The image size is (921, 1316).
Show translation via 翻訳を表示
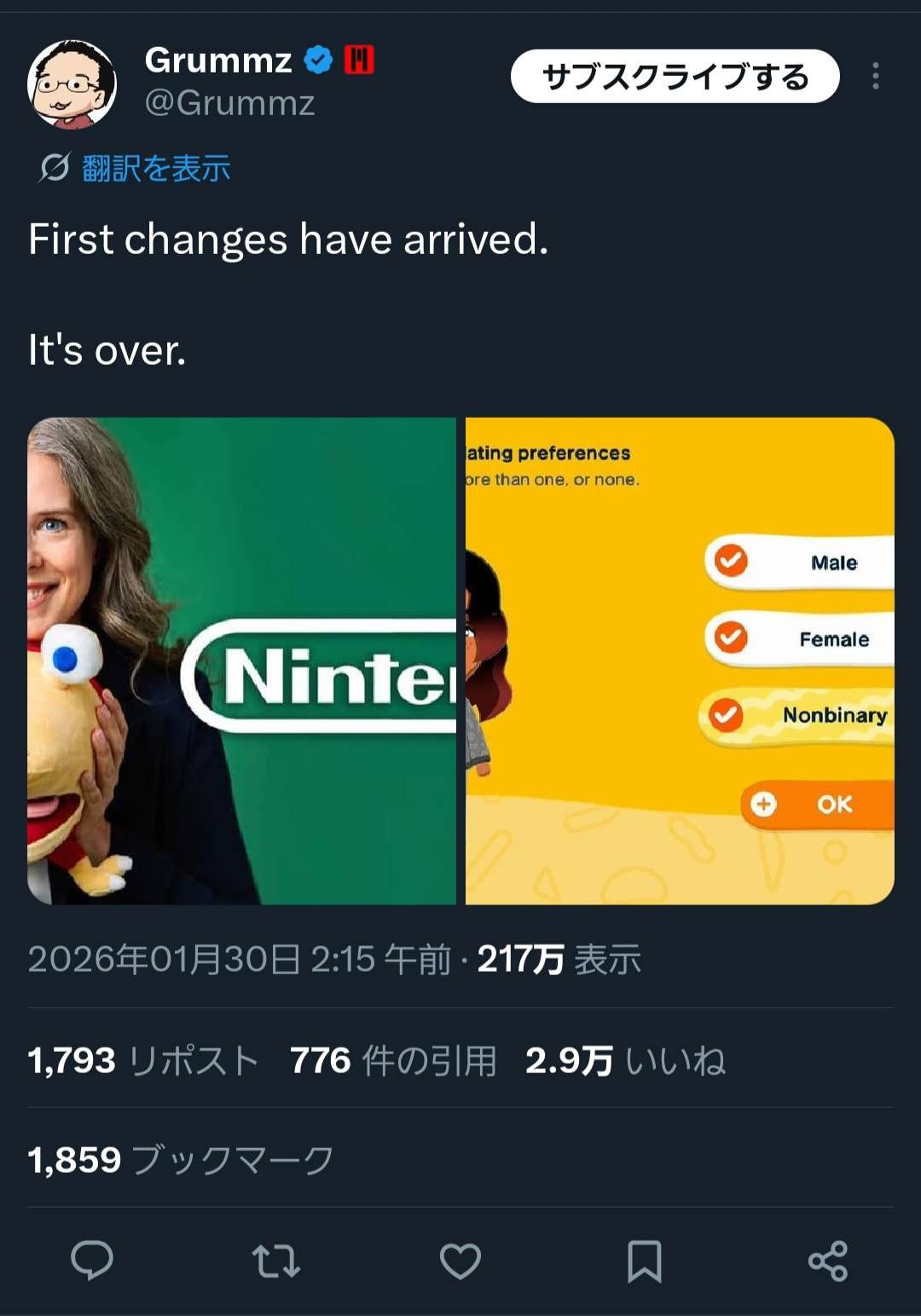(x=156, y=168)
